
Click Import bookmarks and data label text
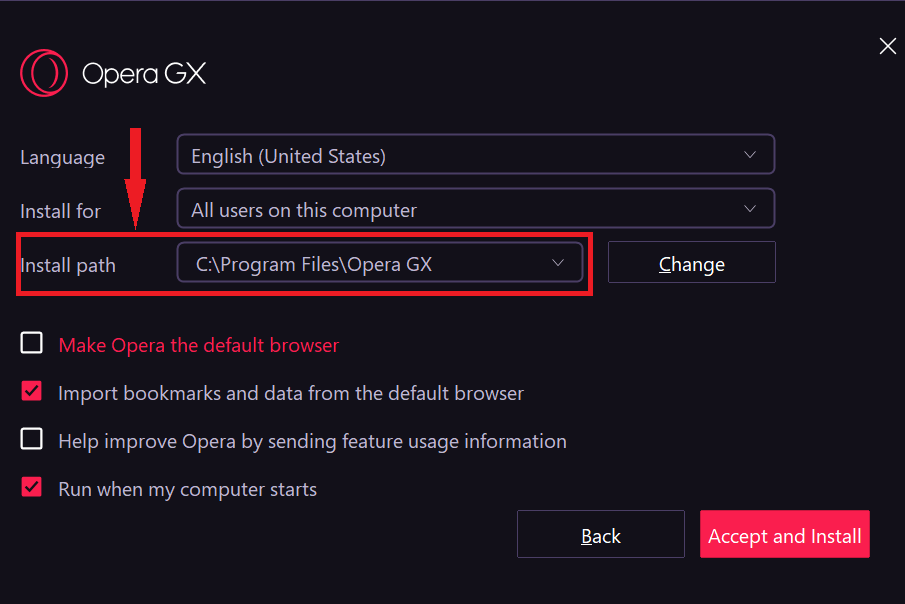291,393
